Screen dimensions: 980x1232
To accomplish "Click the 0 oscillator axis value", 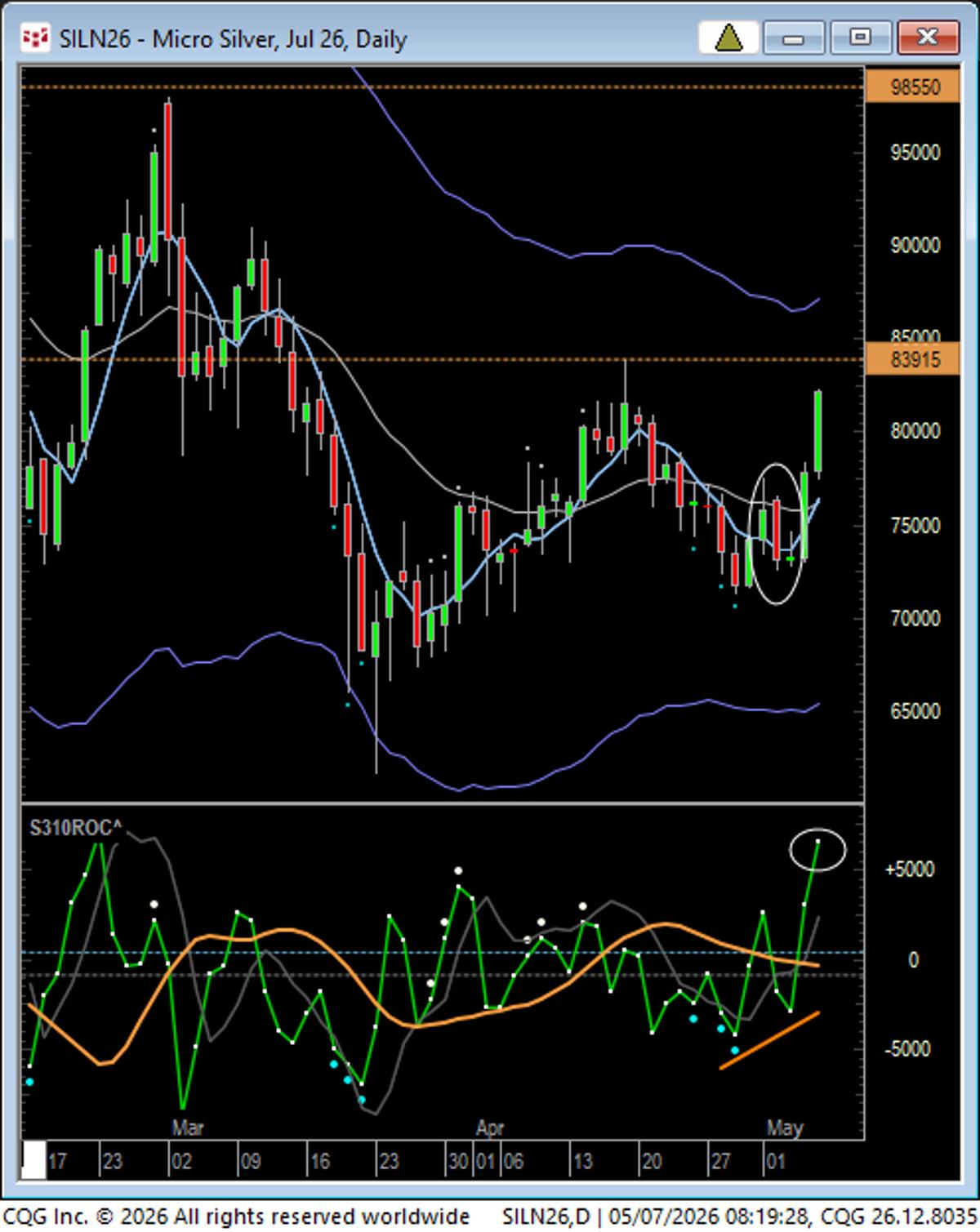I will pos(914,960).
